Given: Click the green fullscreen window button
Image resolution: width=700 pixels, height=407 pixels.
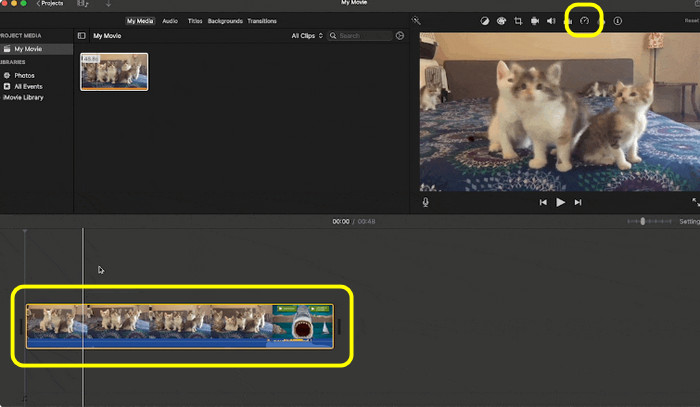Looking at the screenshot, I should coord(23,3).
